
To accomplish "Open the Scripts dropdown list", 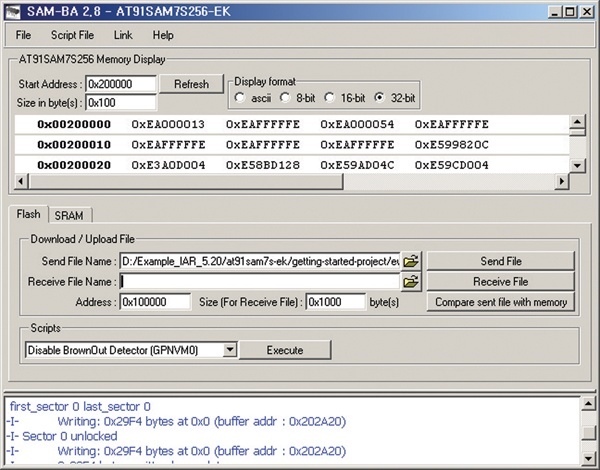I will 230,350.
